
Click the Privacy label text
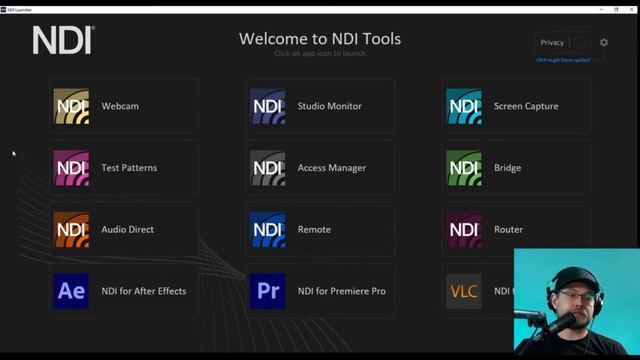coord(552,42)
